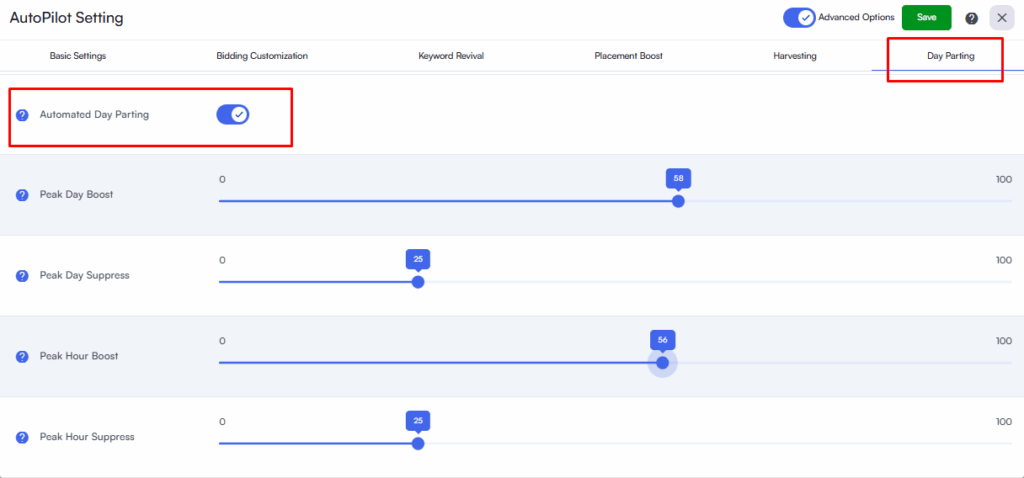Image resolution: width=1024 pixels, height=478 pixels.
Task: Click the Peak Day Suppress slider handle
Action: [x=418, y=282]
